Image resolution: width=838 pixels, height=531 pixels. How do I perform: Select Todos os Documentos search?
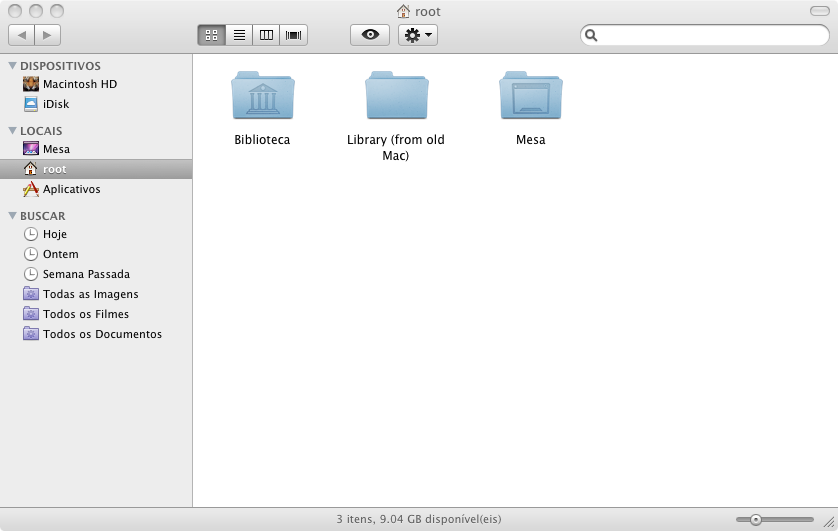point(96,334)
